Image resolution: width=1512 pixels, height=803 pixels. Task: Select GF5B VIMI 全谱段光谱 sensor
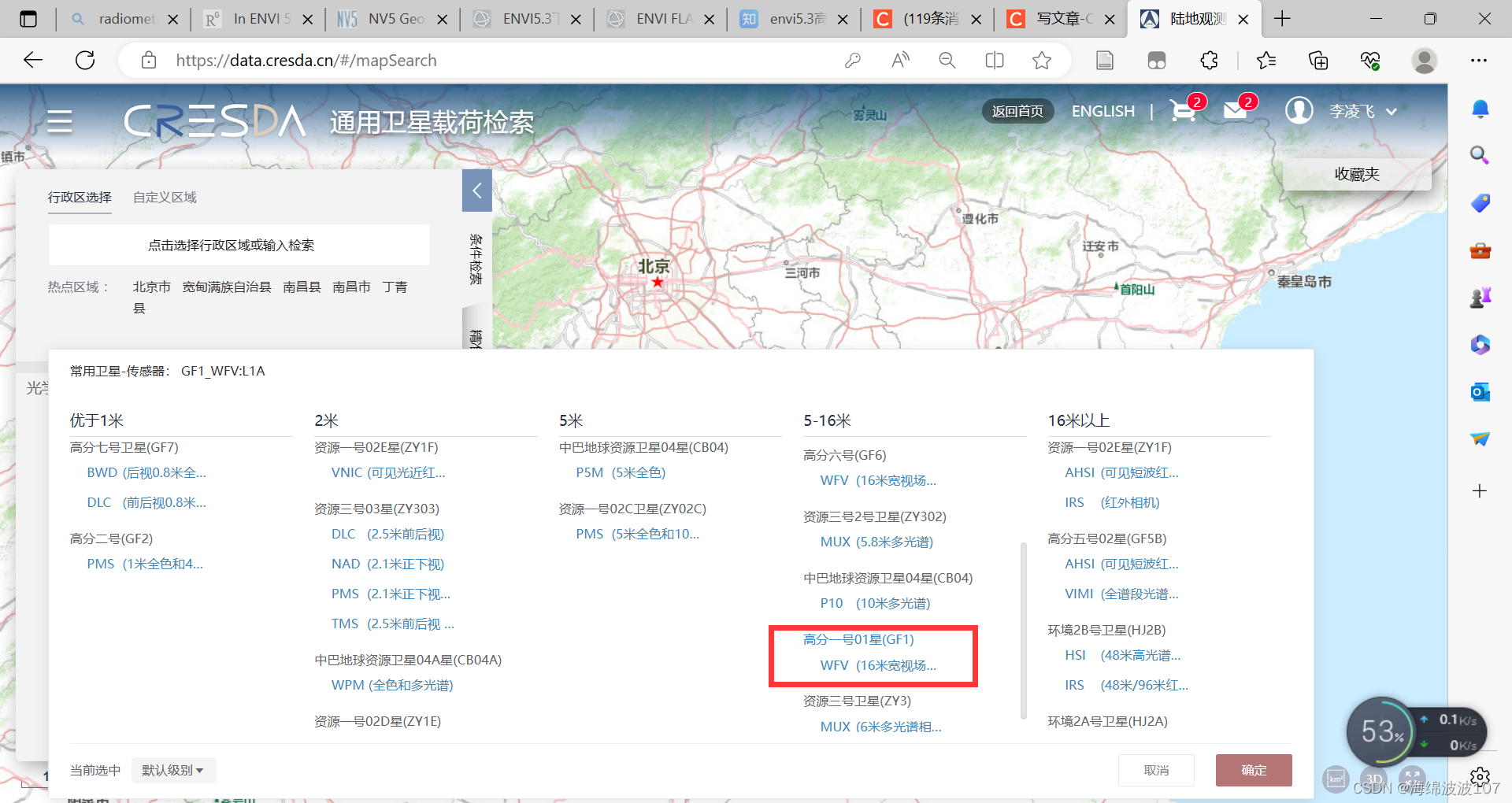1121,594
